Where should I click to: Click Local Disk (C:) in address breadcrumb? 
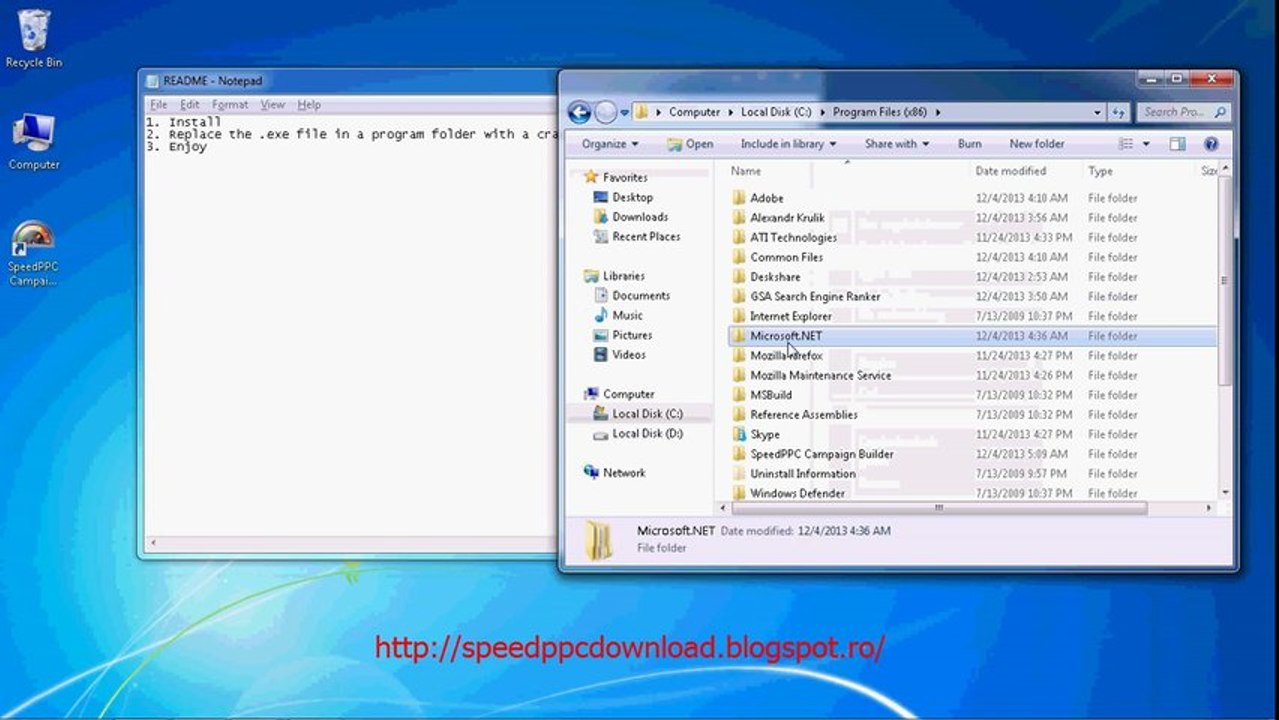(776, 112)
